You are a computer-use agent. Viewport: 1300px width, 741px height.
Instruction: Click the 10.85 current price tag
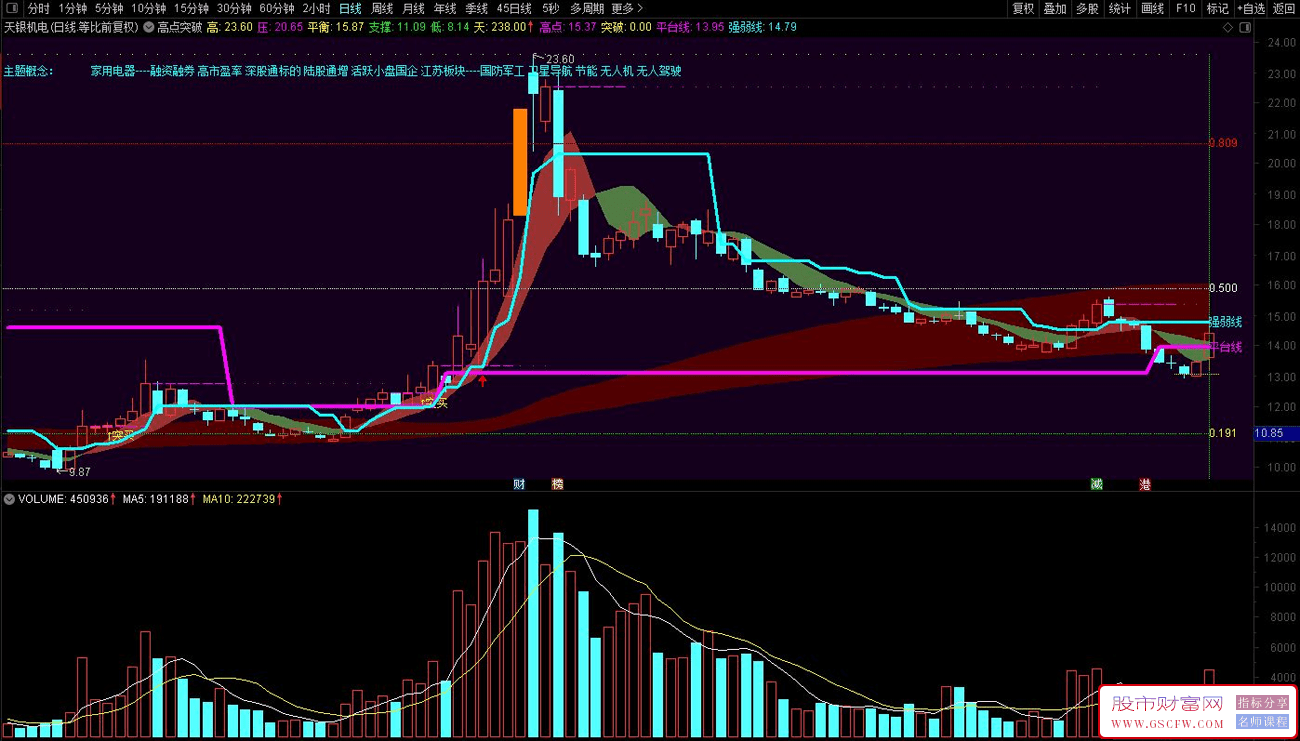tap(1277, 433)
